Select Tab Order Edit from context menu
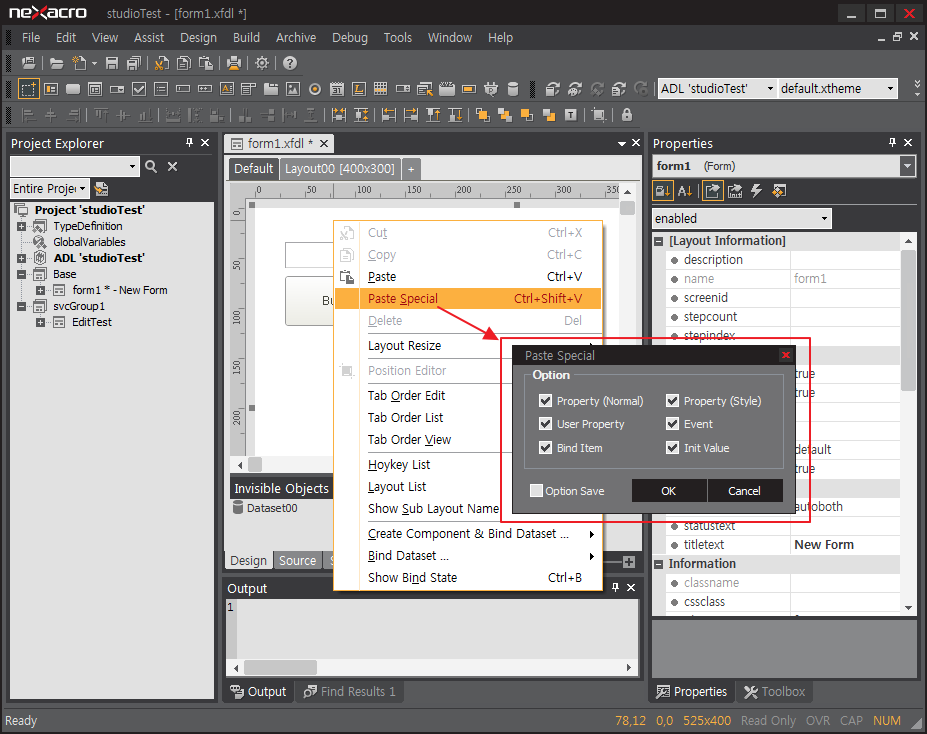927x734 pixels. click(x=406, y=395)
